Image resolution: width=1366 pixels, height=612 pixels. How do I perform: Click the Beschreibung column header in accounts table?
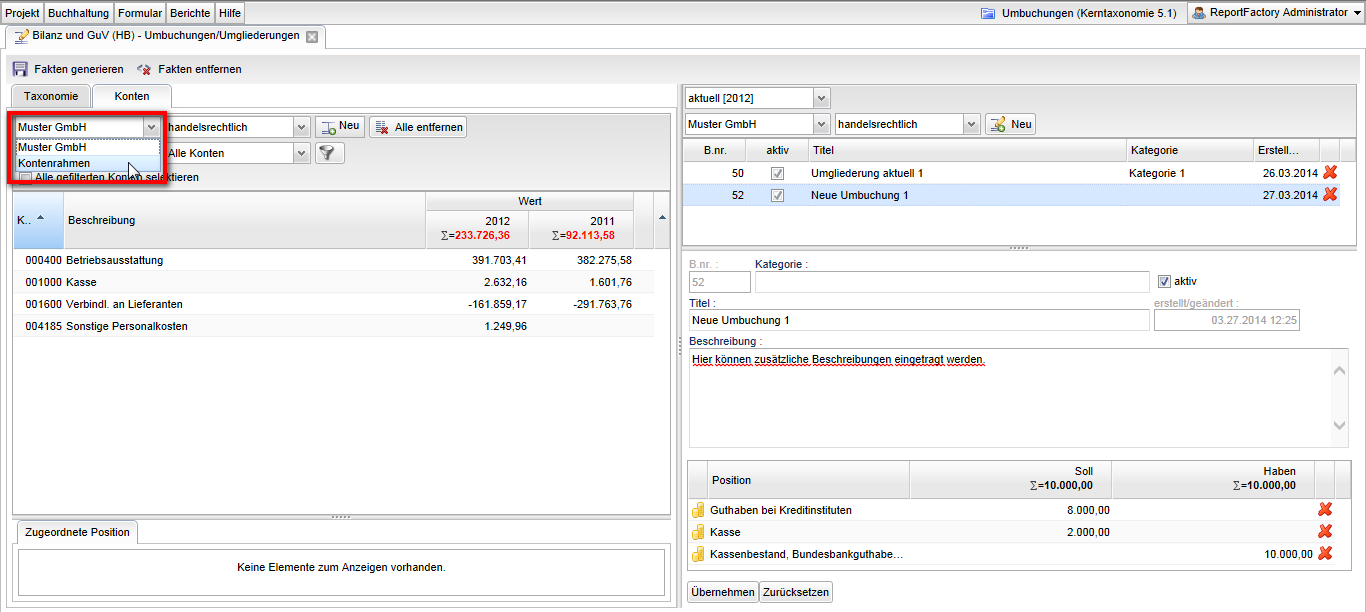pyautogui.click(x=245, y=220)
